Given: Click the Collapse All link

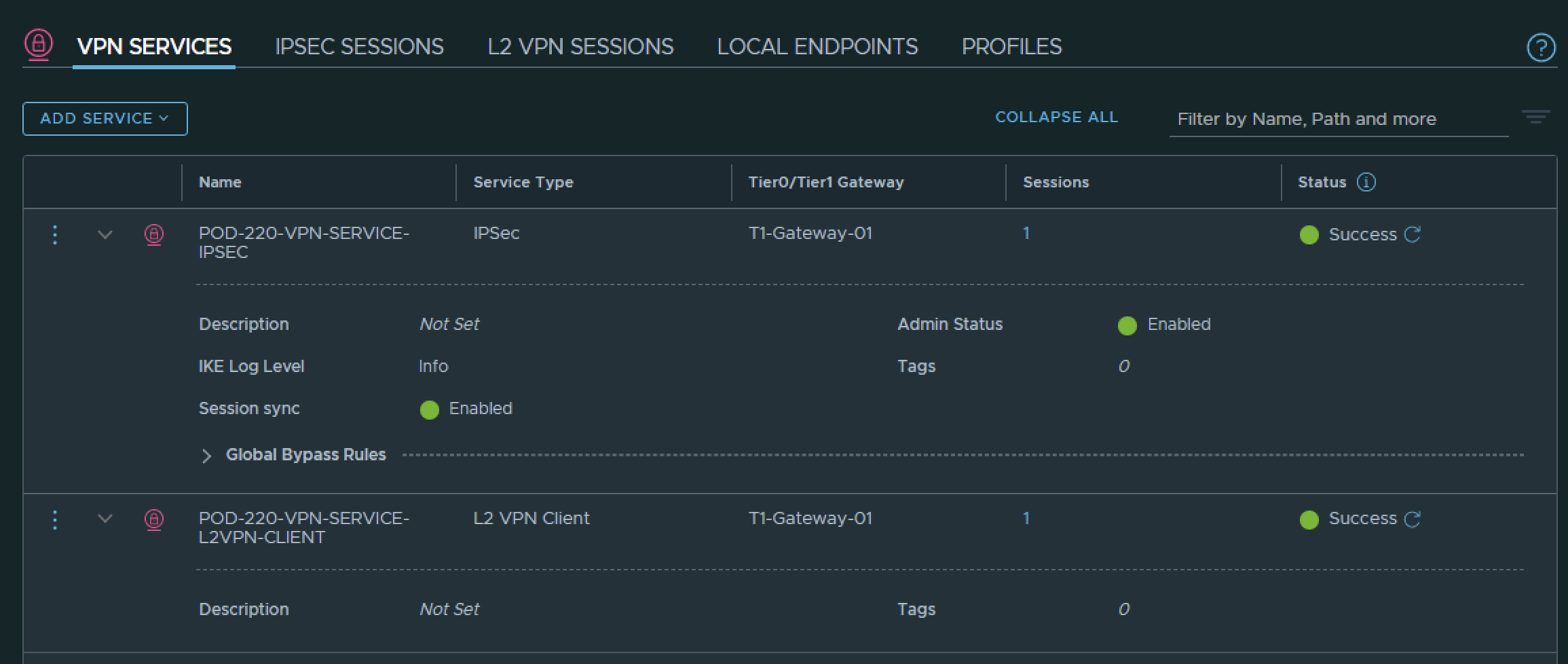Looking at the screenshot, I should pos(1056,117).
